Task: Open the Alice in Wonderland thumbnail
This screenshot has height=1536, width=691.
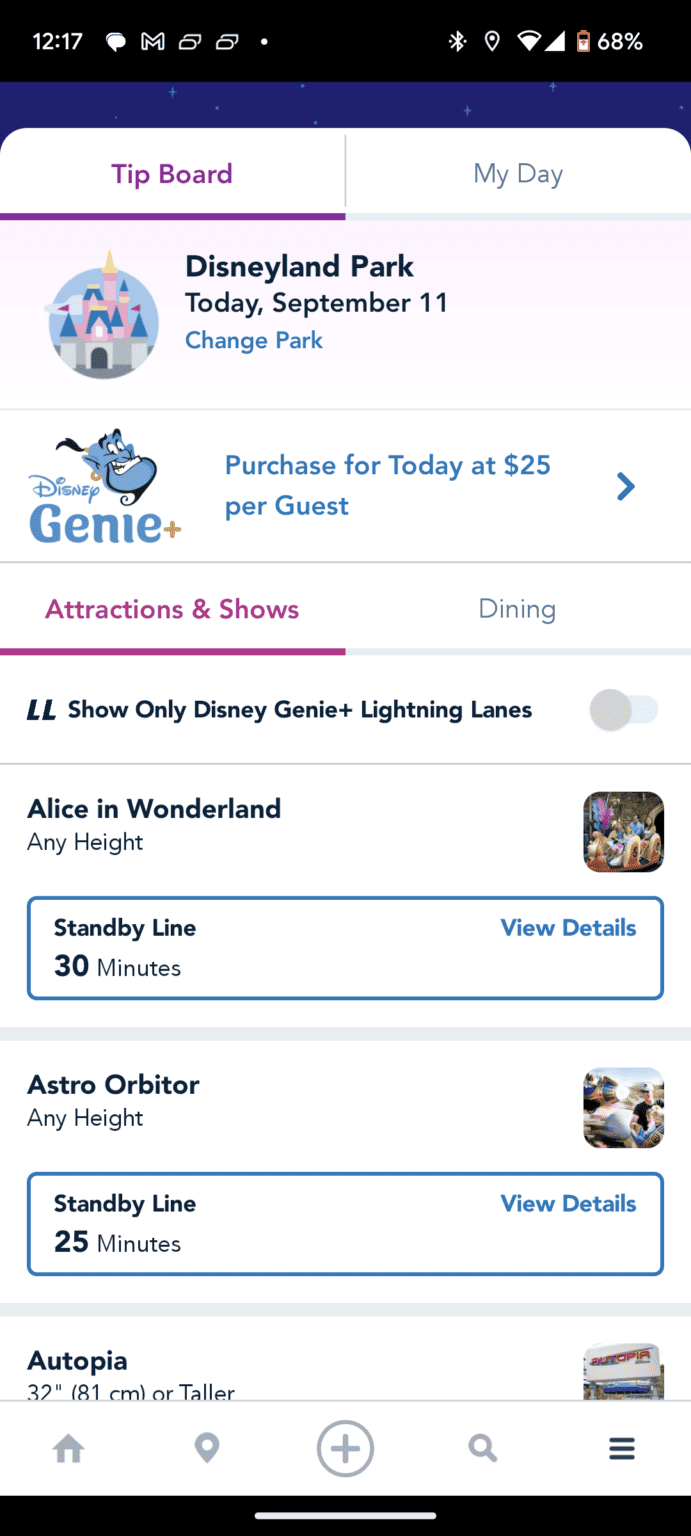Action: coord(623,832)
